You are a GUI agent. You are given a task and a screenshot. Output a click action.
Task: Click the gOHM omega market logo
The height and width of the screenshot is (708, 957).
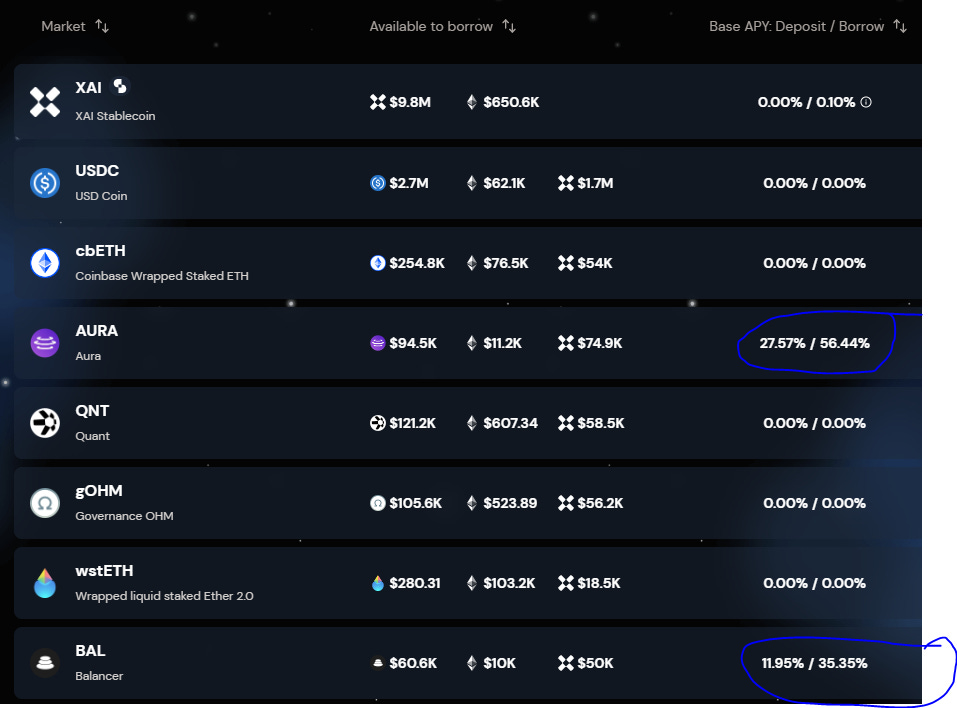[x=45, y=503]
